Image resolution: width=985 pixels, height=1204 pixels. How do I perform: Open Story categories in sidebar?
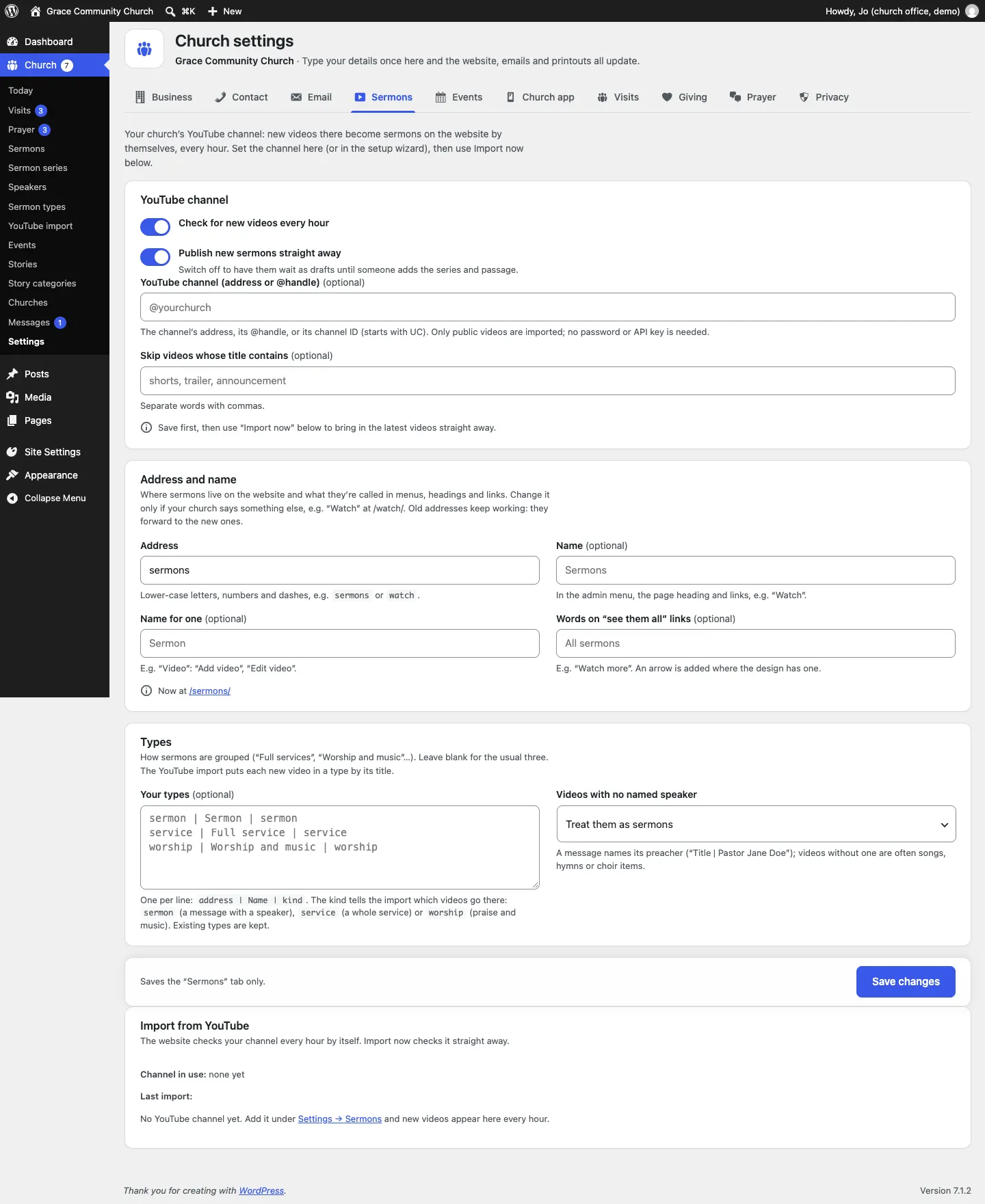[x=42, y=283]
